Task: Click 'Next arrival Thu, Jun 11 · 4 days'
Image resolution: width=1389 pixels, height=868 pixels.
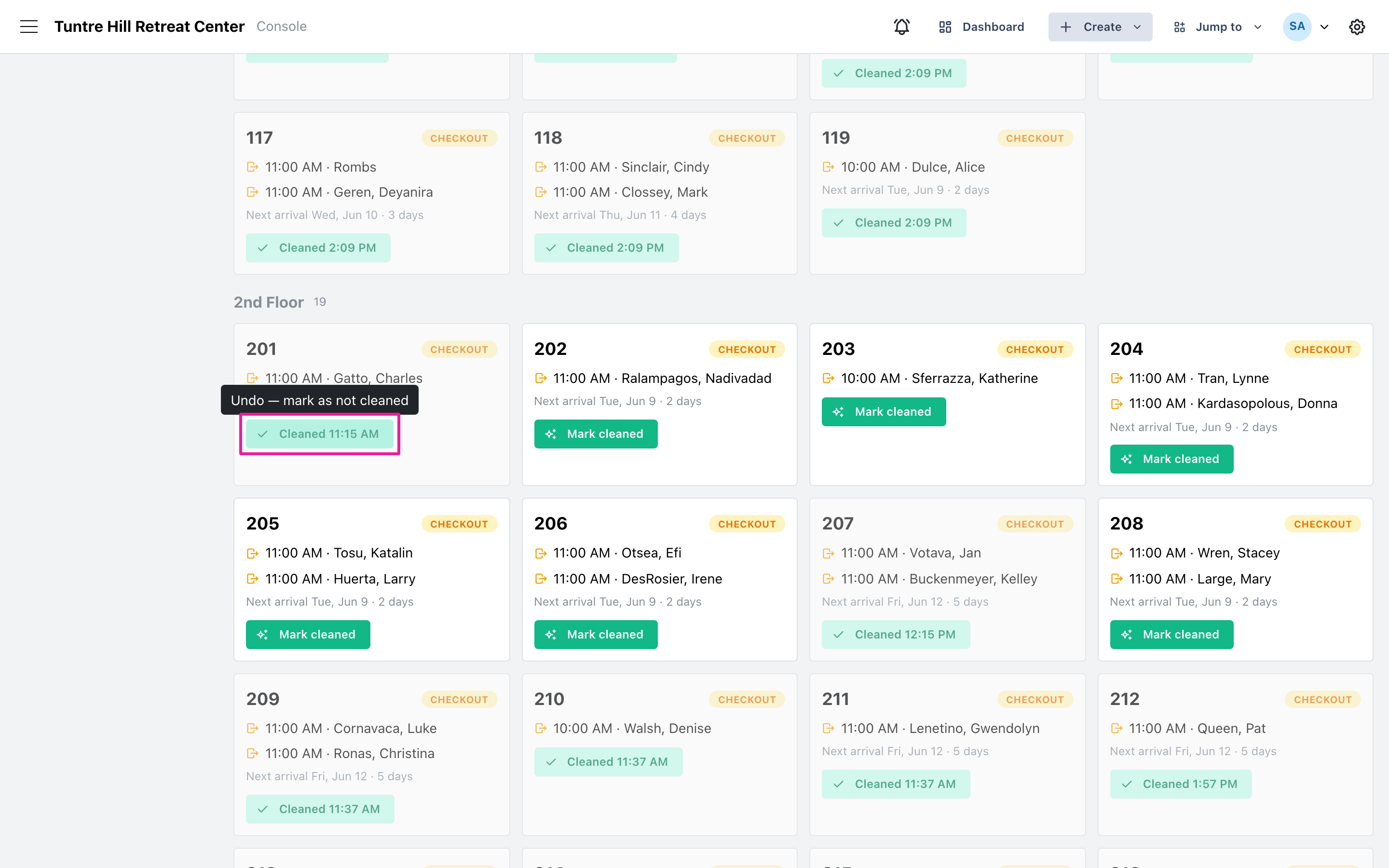Action: pos(620,215)
